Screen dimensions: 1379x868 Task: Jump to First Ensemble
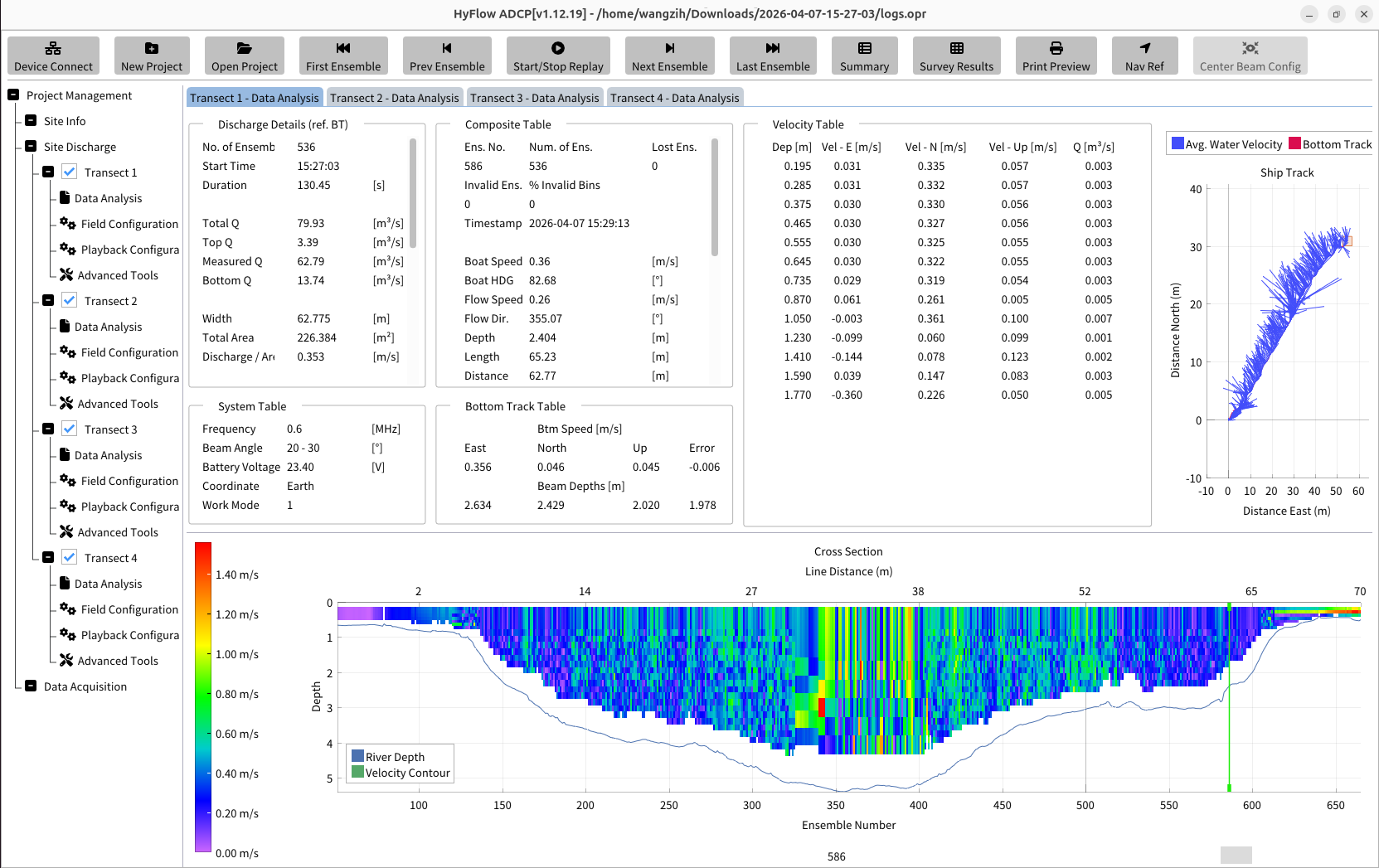point(343,56)
